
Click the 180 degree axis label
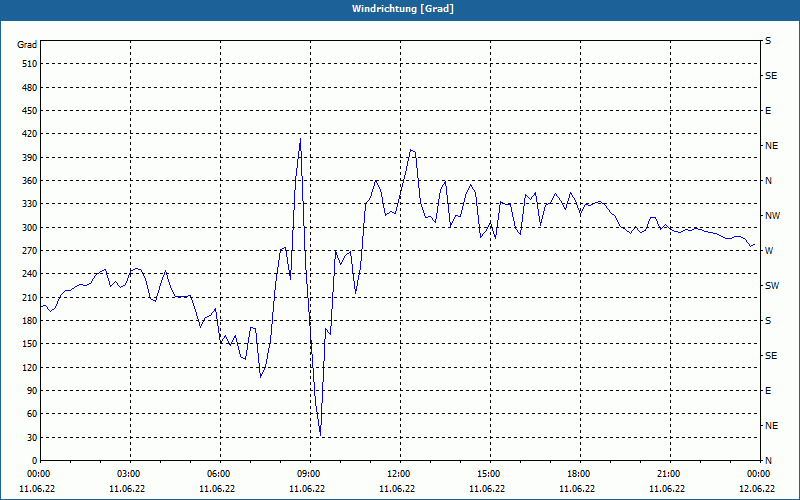pyautogui.click(x=30, y=320)
